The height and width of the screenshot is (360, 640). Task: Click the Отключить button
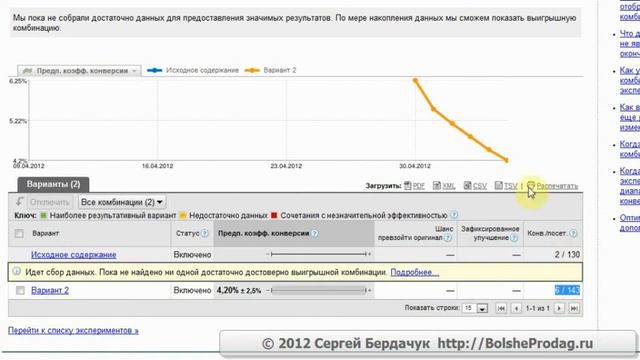(50, 202)
